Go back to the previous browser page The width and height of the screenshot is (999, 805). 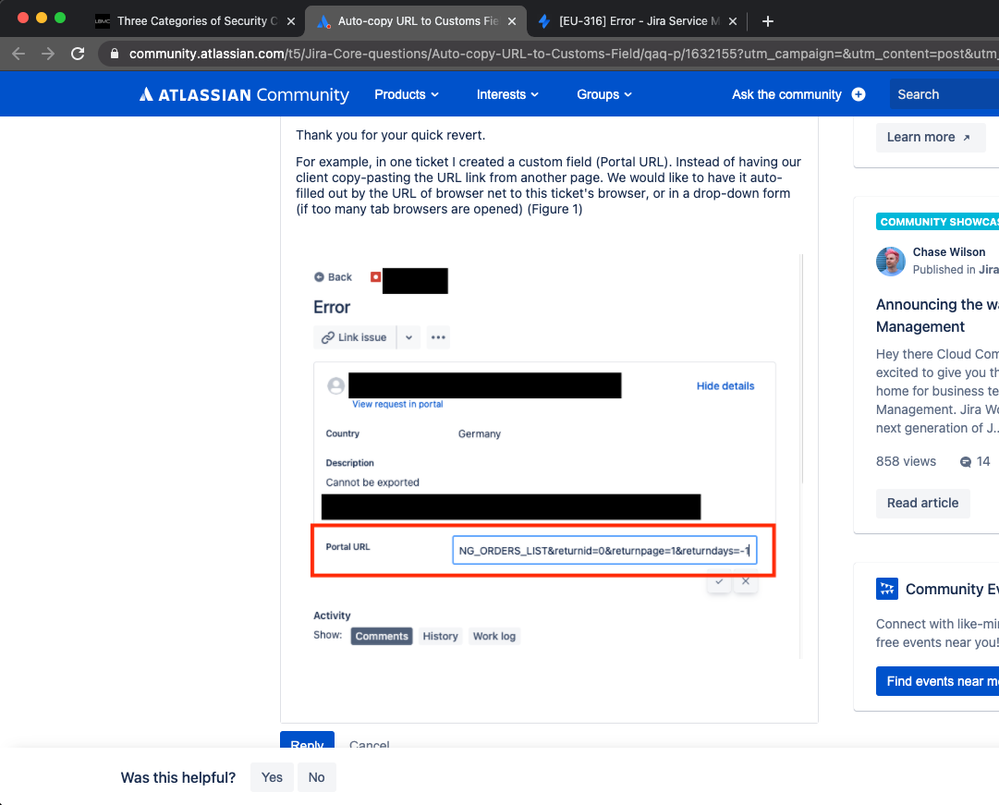[18, 53]
